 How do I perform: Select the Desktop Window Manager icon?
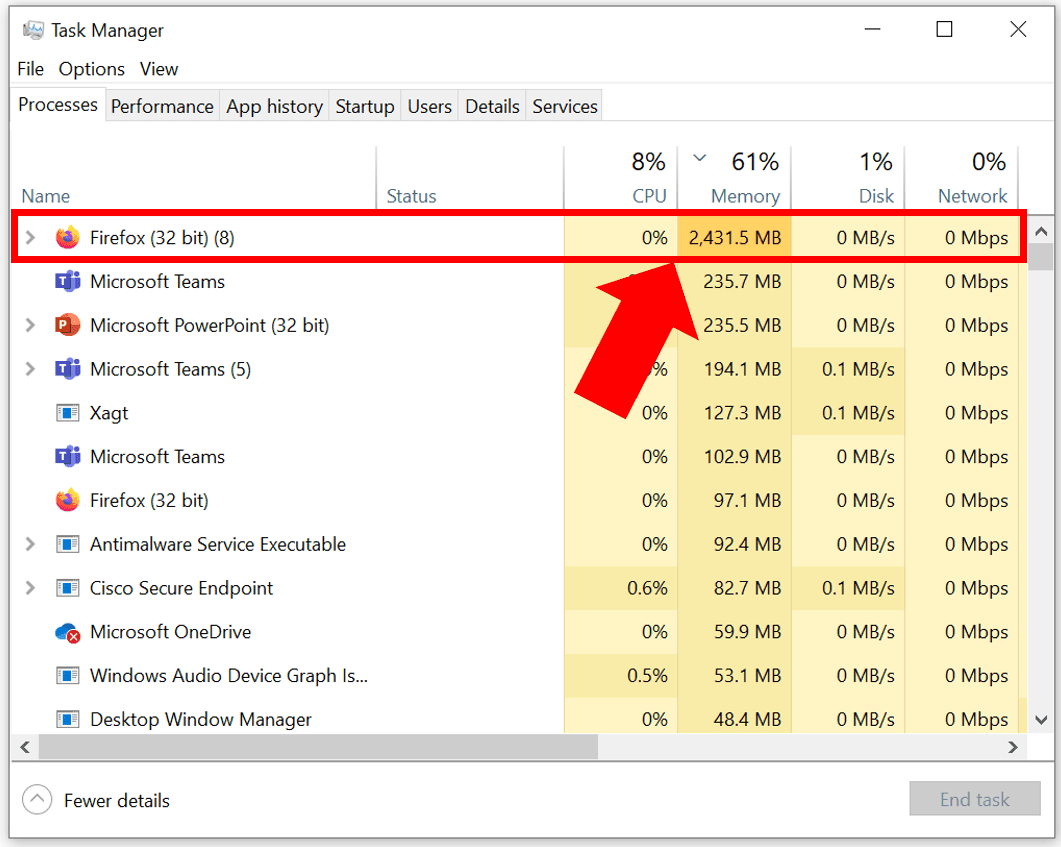[x=68, y=719]
